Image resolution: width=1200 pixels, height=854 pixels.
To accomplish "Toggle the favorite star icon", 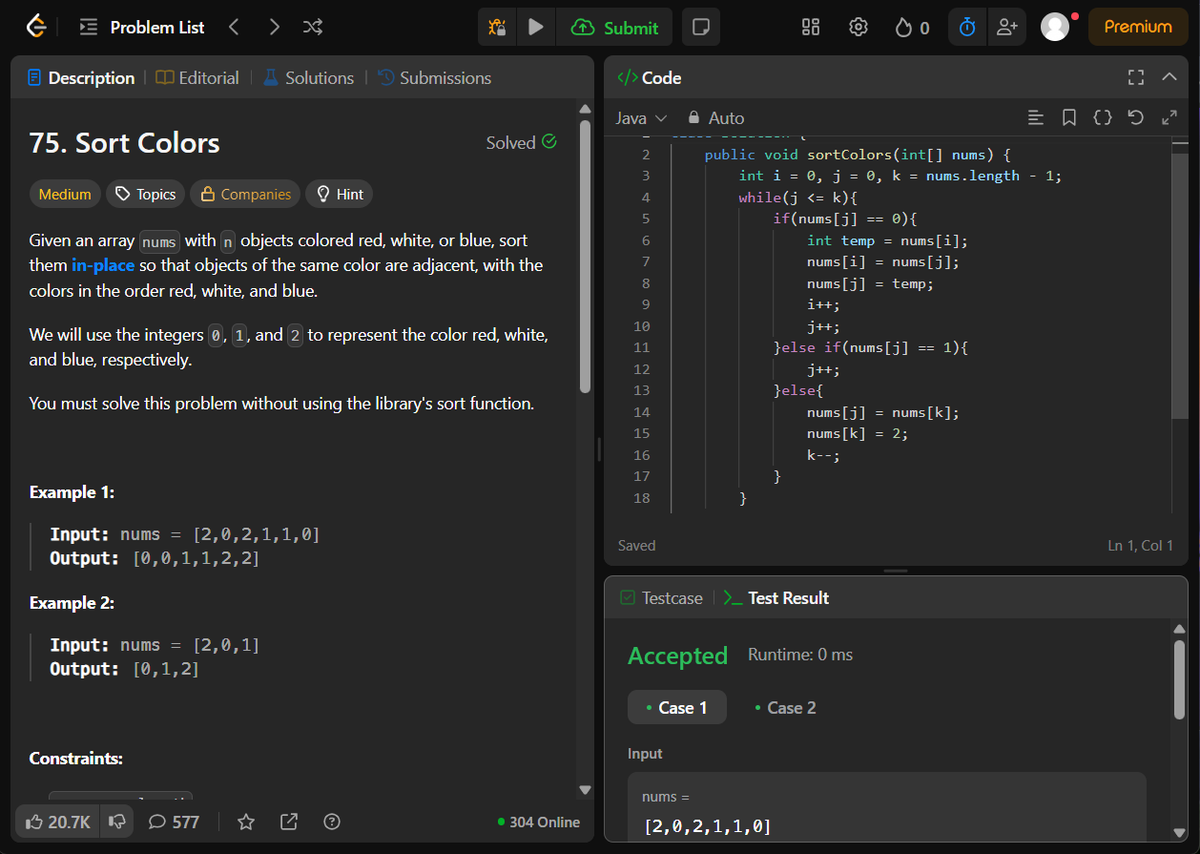I will tap(246, 822).
